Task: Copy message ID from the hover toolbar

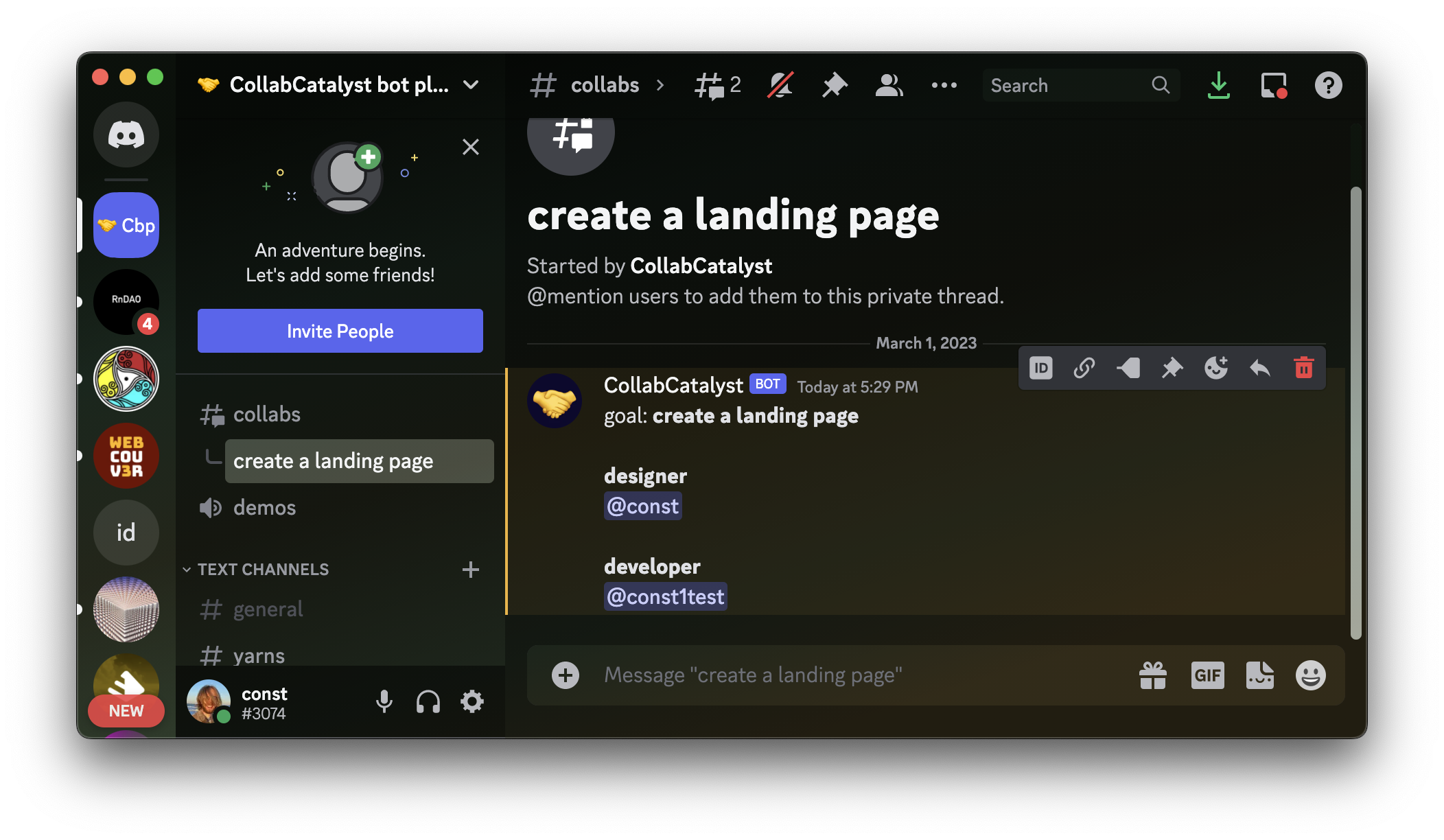Action: point(1041,368)
